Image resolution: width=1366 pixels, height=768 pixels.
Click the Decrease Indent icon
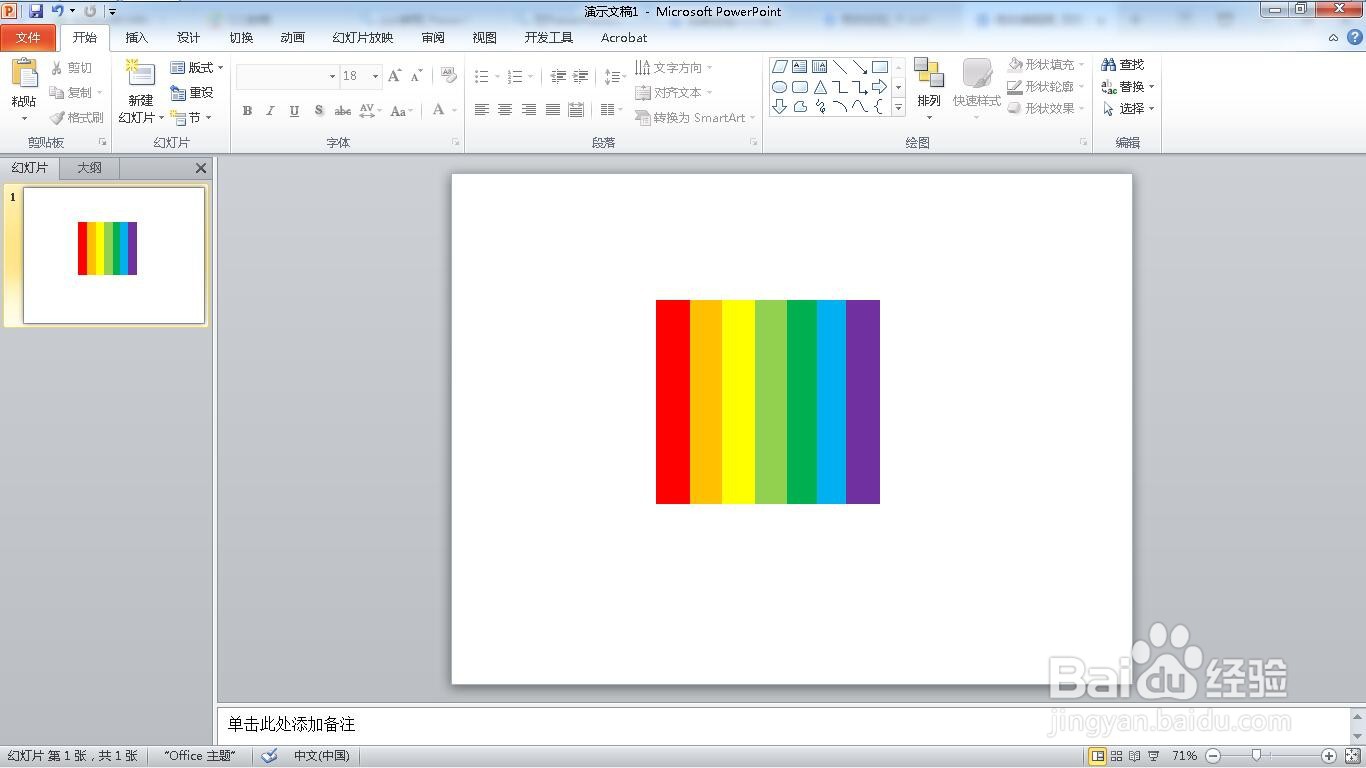[558, 76]
